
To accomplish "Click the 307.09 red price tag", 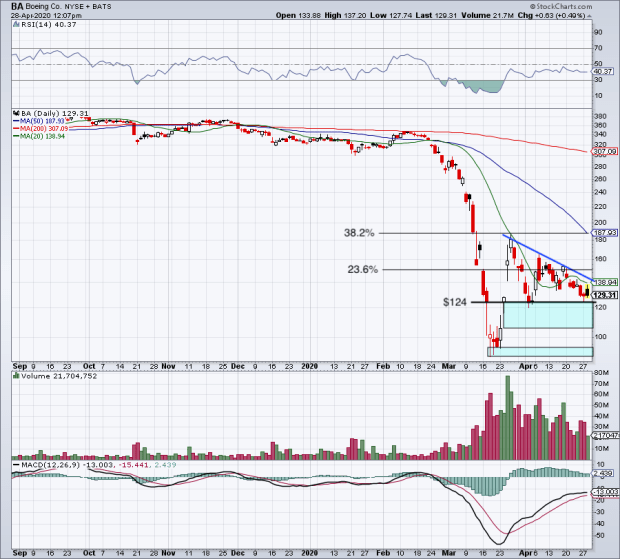I will [x=604, y=151].
